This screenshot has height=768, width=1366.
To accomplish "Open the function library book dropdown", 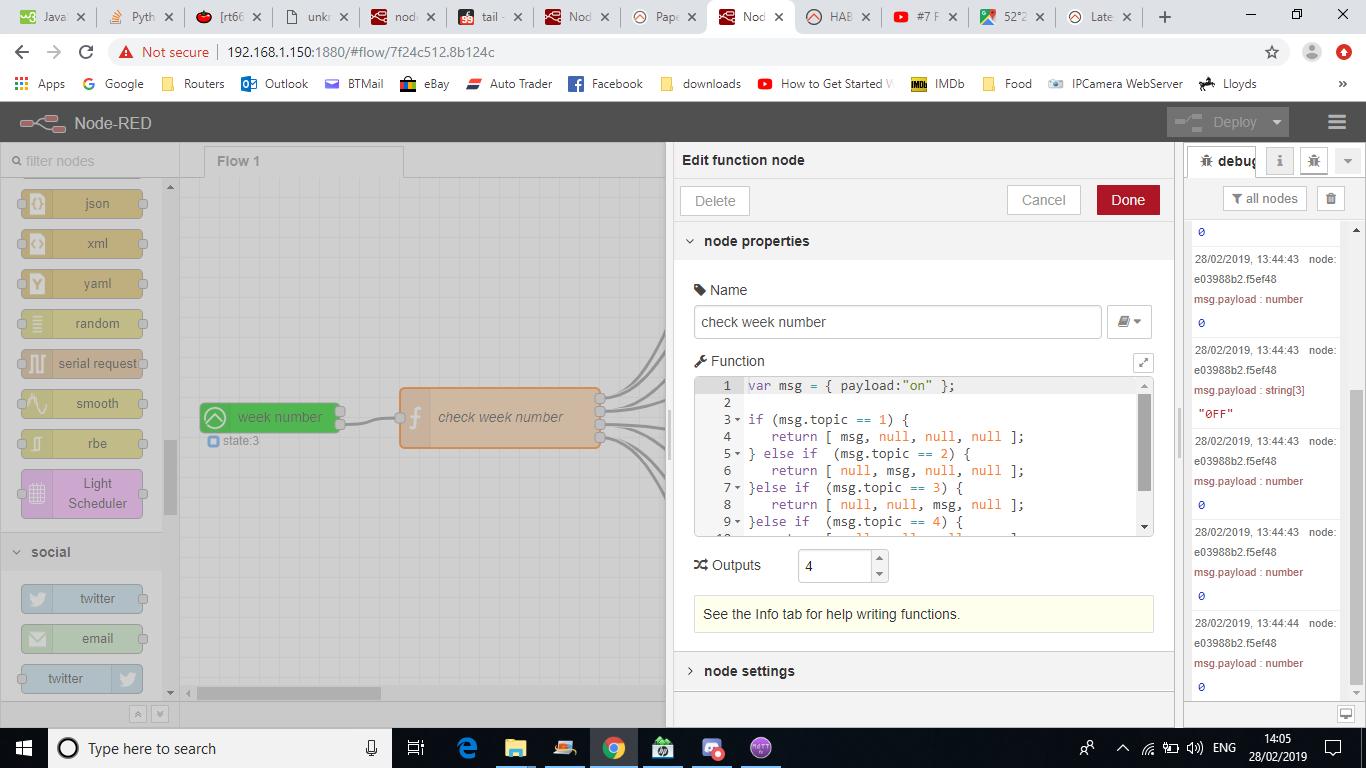I will [1129, 322].
